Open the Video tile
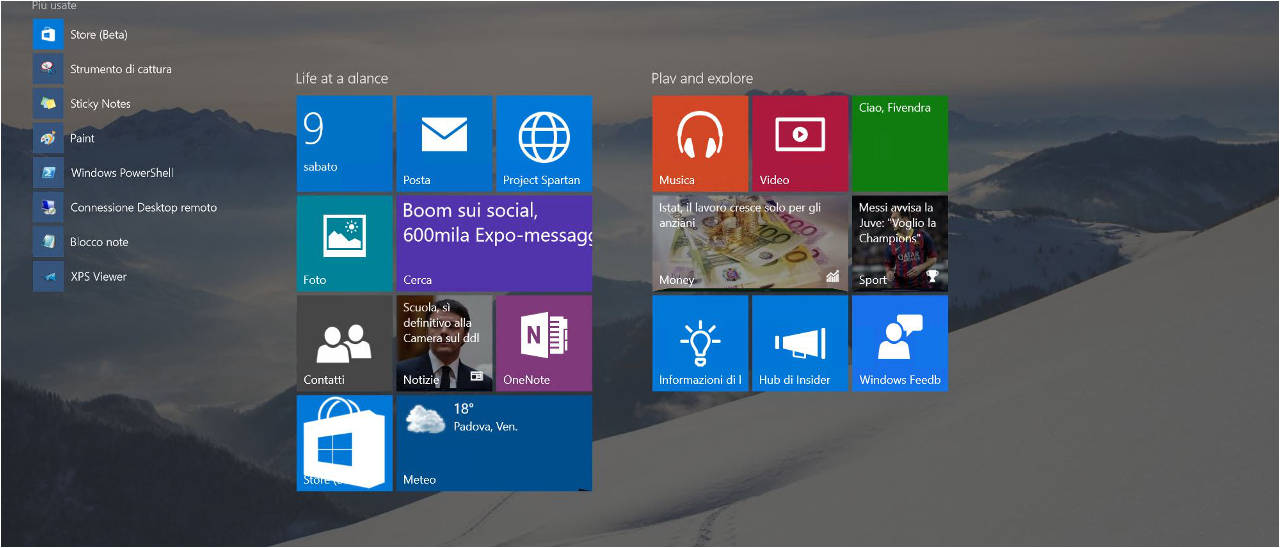Viewport: 1280px width, 548px height. [800, 143]
